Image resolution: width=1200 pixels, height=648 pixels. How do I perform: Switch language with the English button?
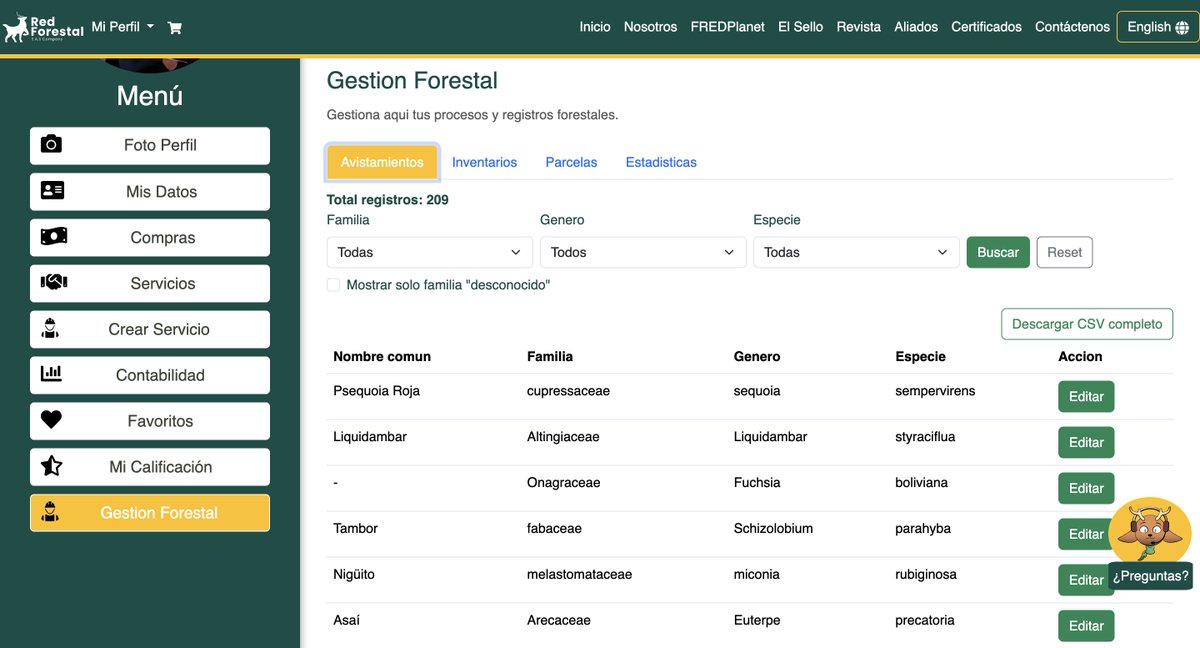(x=1158, y=27)
